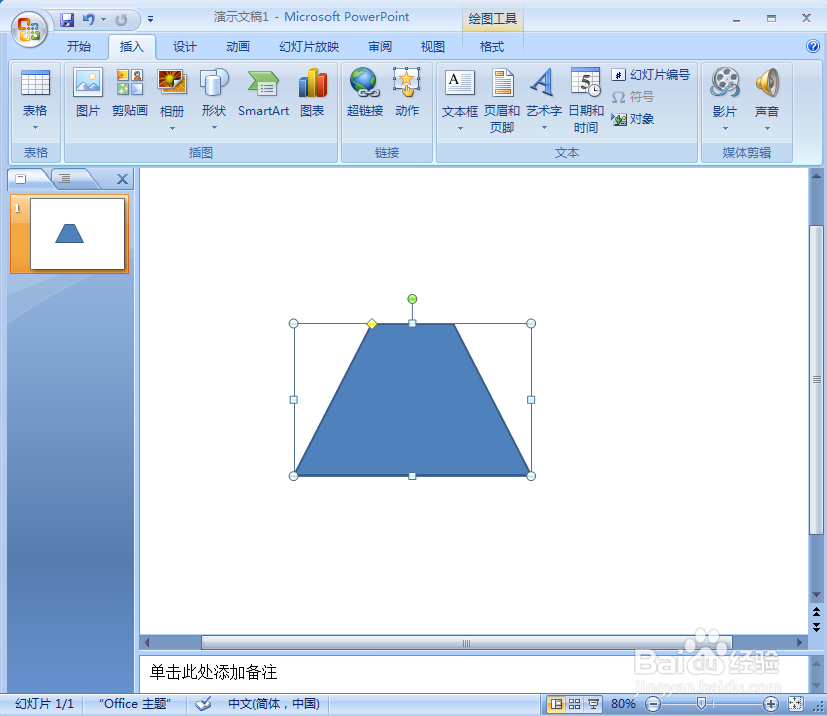Create a photo album with 相册
The width and height of the screenshot is (827, 716).
point(172,93)
